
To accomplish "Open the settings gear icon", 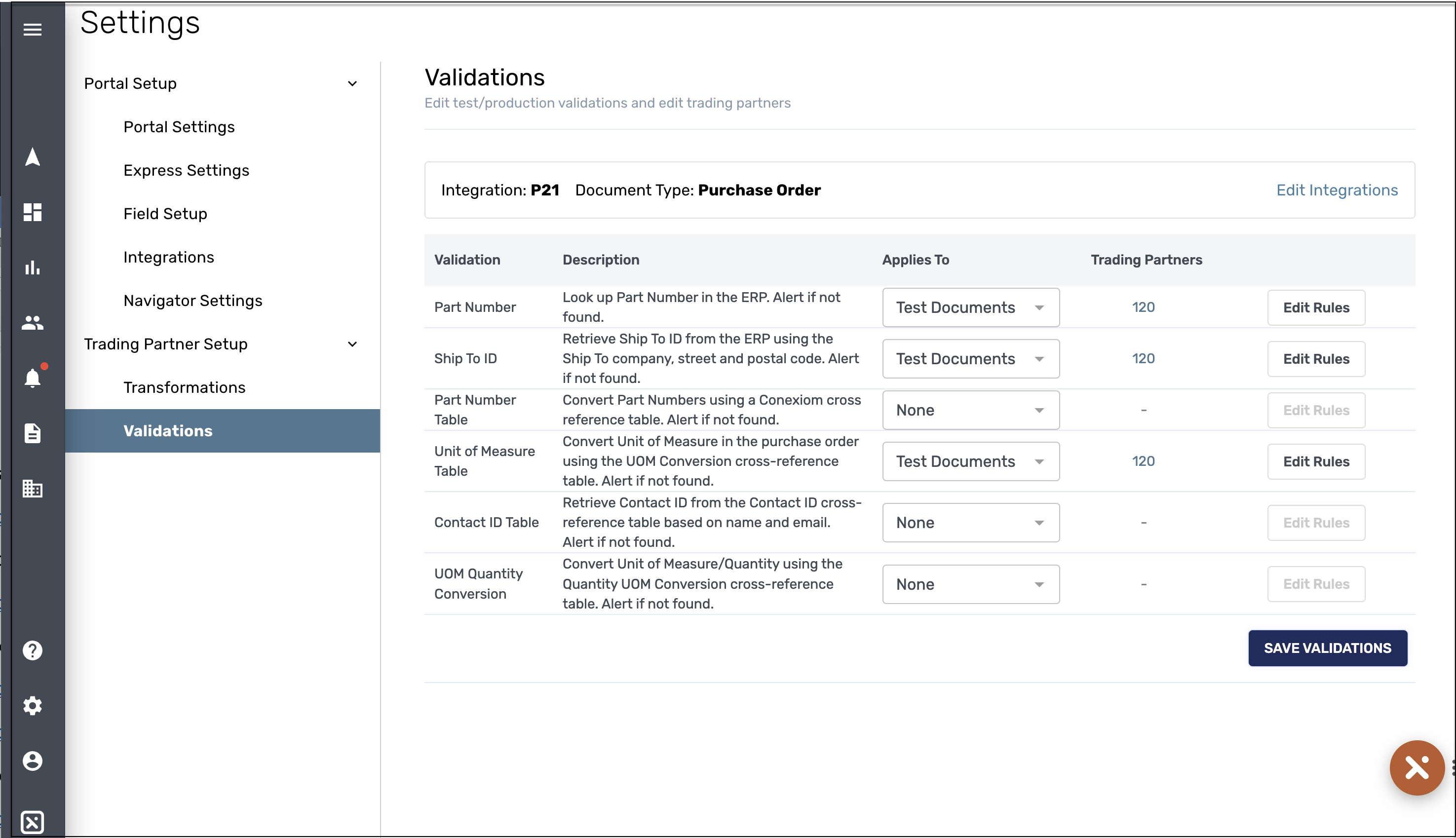I will coord(32,706).
